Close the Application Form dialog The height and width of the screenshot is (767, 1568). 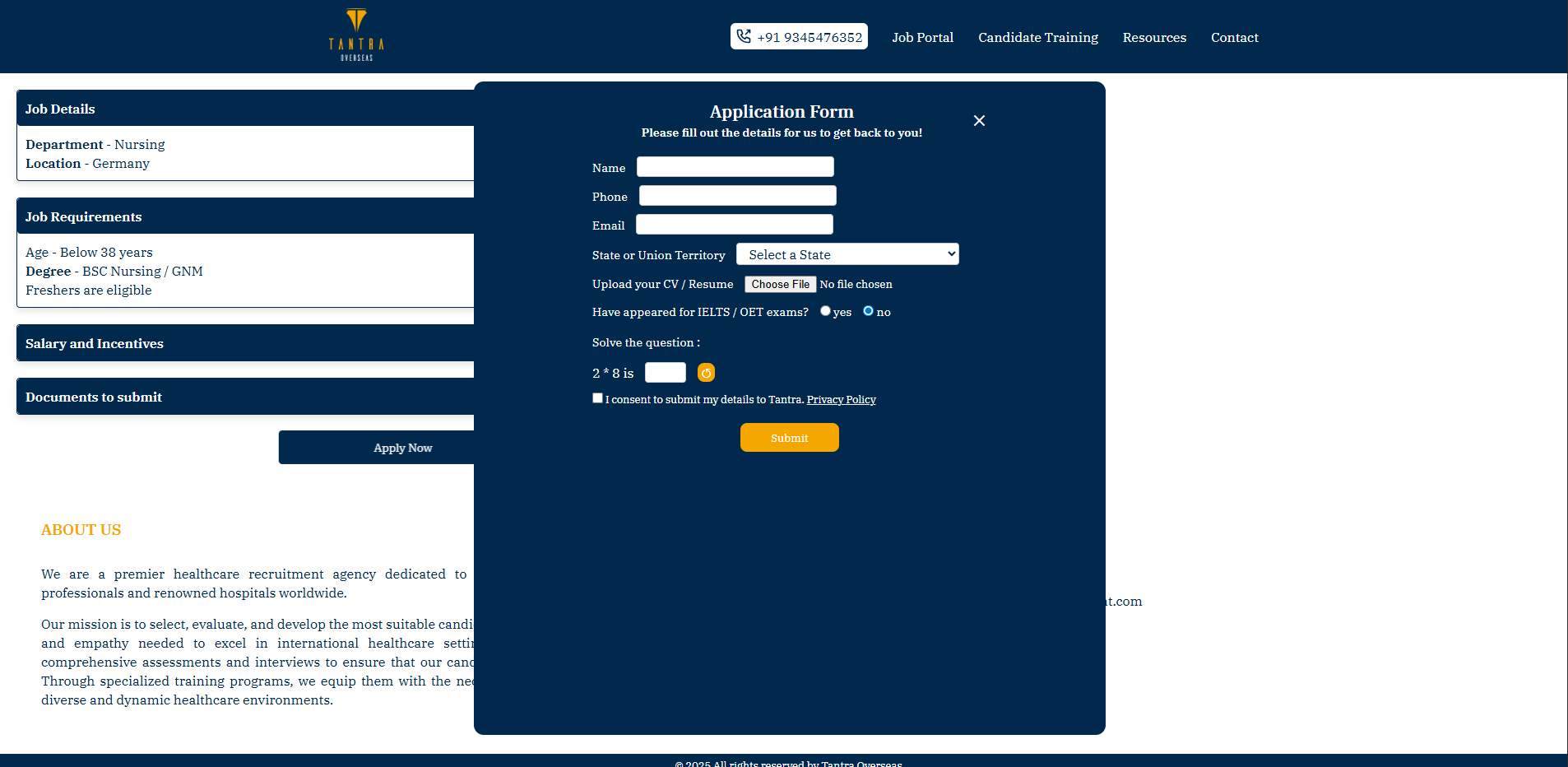(x=979, y=121)
